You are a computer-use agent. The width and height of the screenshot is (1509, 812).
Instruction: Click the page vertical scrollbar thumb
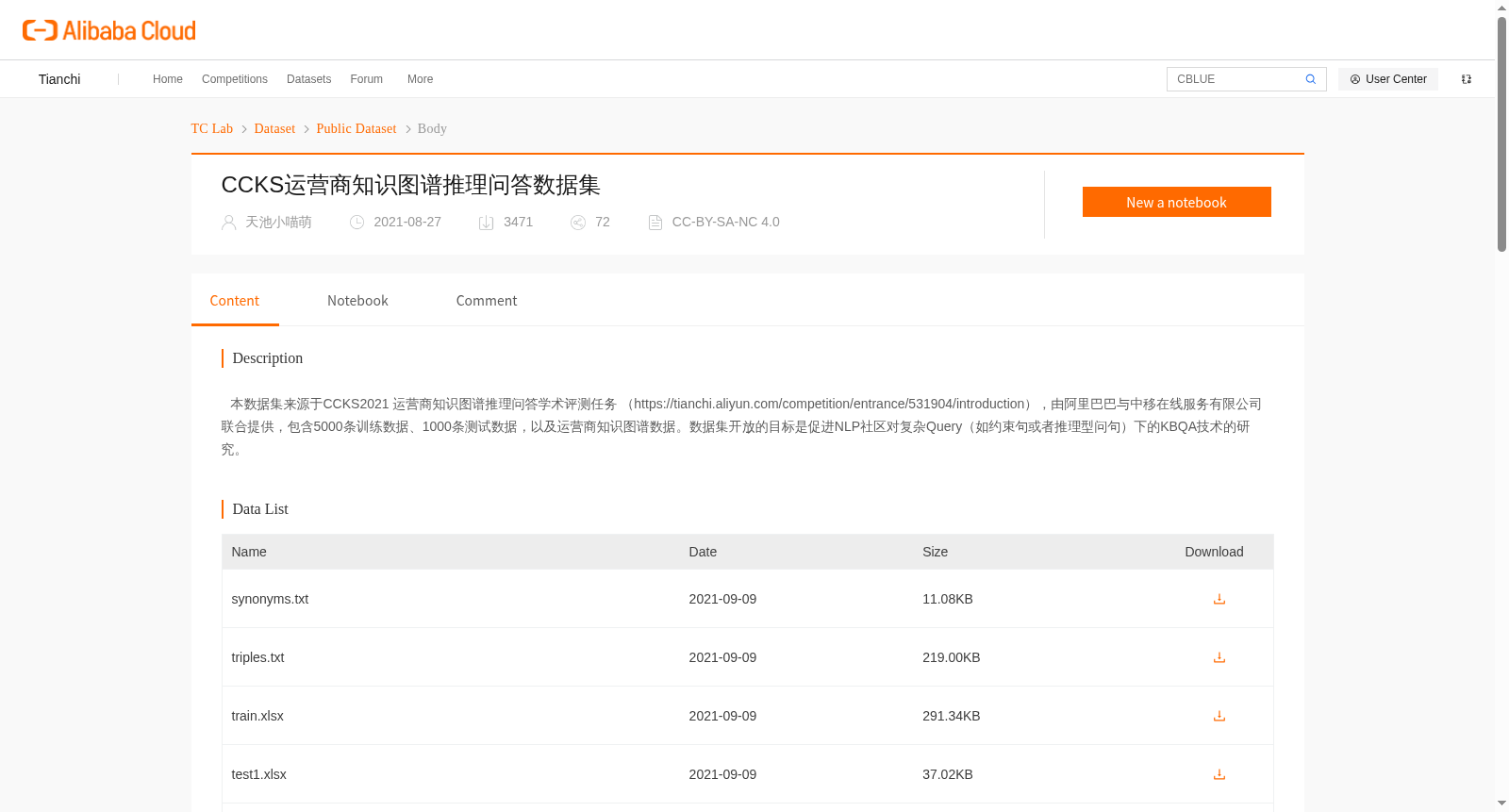click(1501, 134)
